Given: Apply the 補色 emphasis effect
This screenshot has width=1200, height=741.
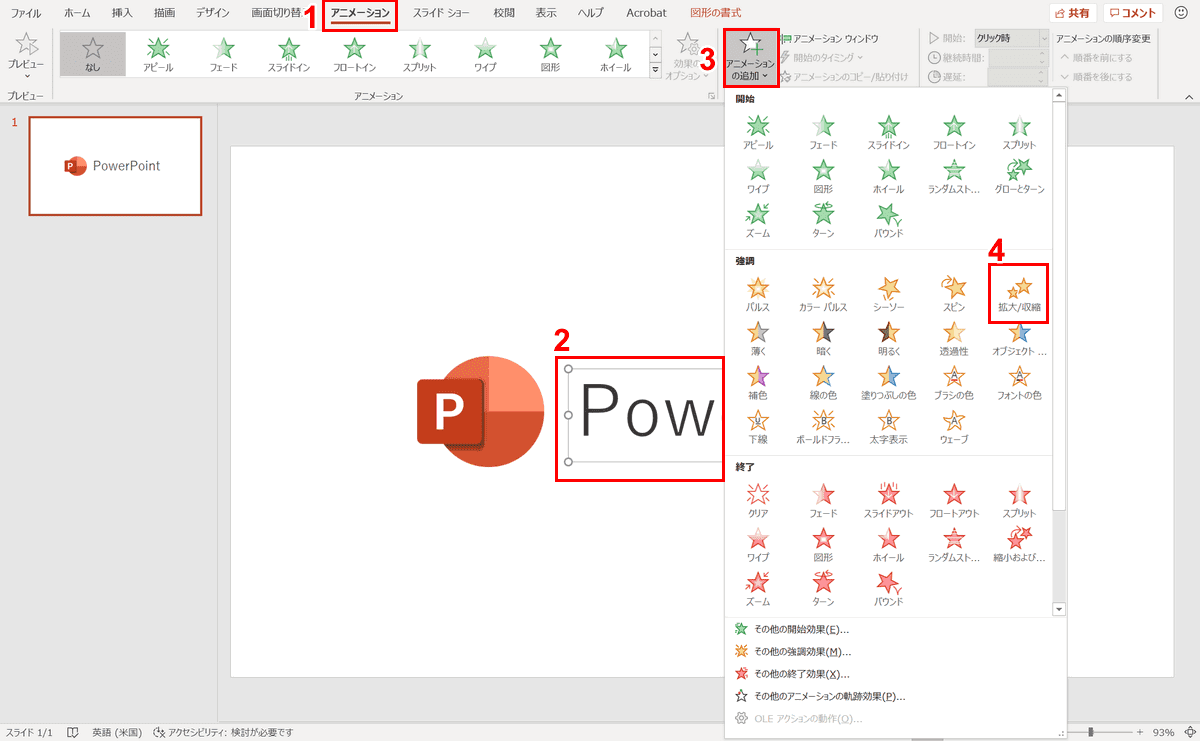Looking at the screenshot, I should click(x=758, y=383).
